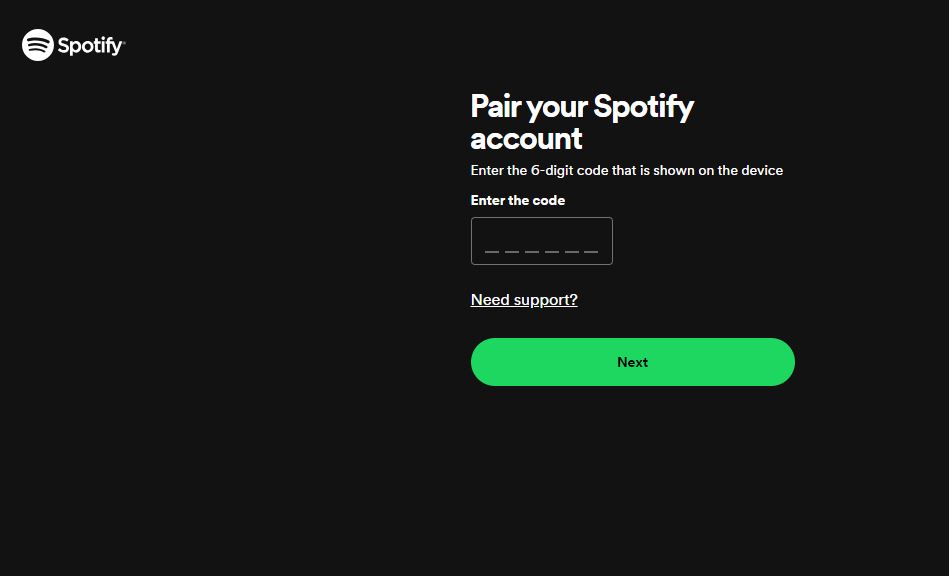The height and width of the screenshot is (576, 949).
Task: Click the word 'account' in the heading
Action: point(526,138)
